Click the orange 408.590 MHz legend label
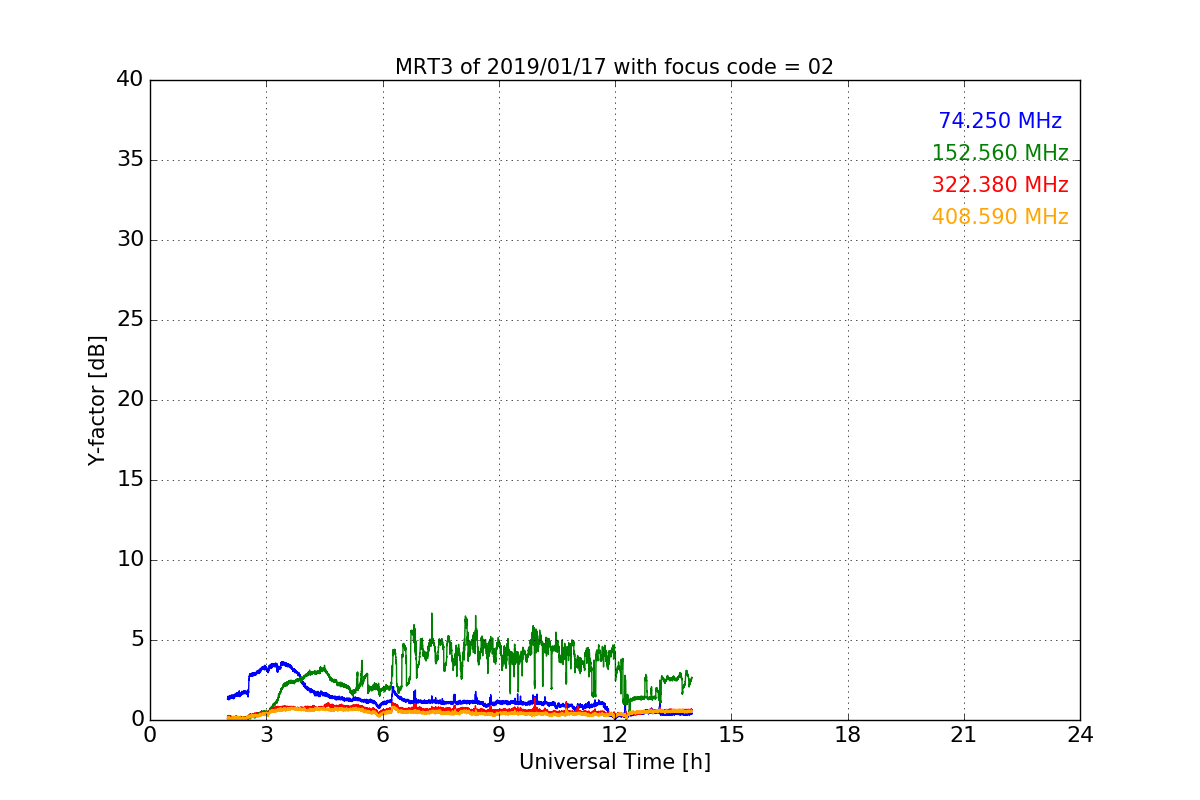 point(1000,217)
